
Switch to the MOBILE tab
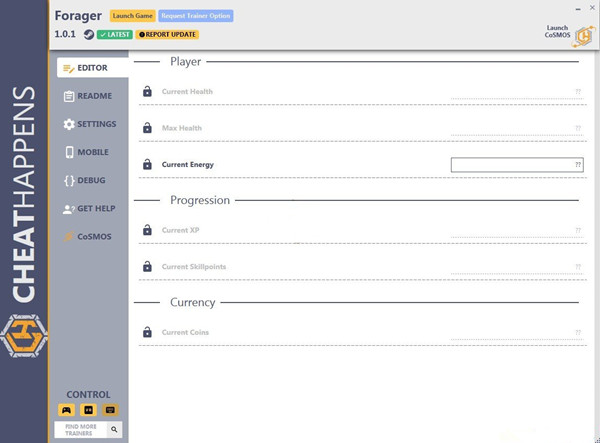87,152
